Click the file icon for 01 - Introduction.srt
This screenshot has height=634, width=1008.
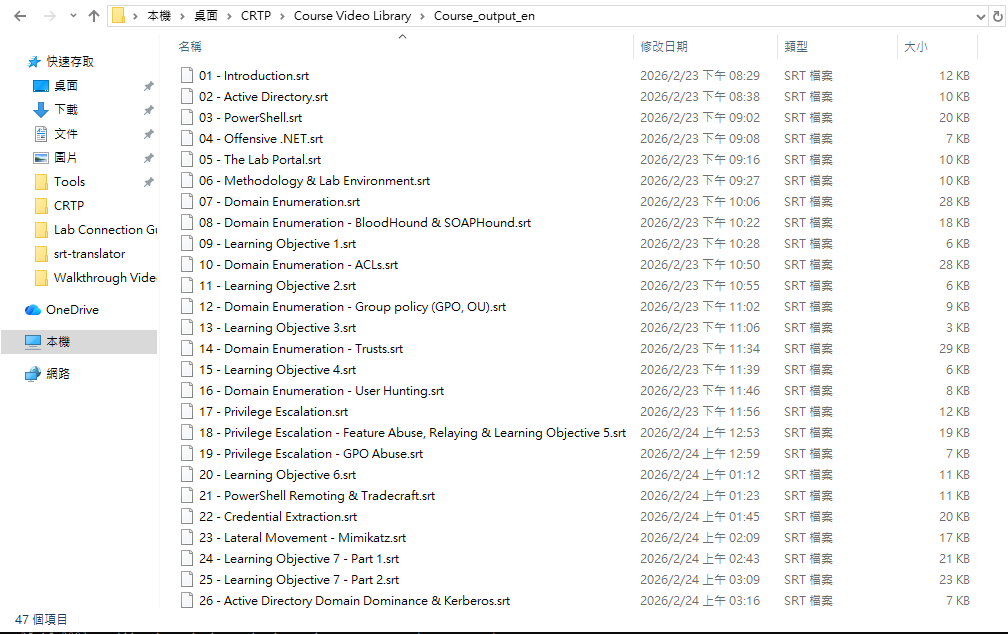click(x=186, y=76)
